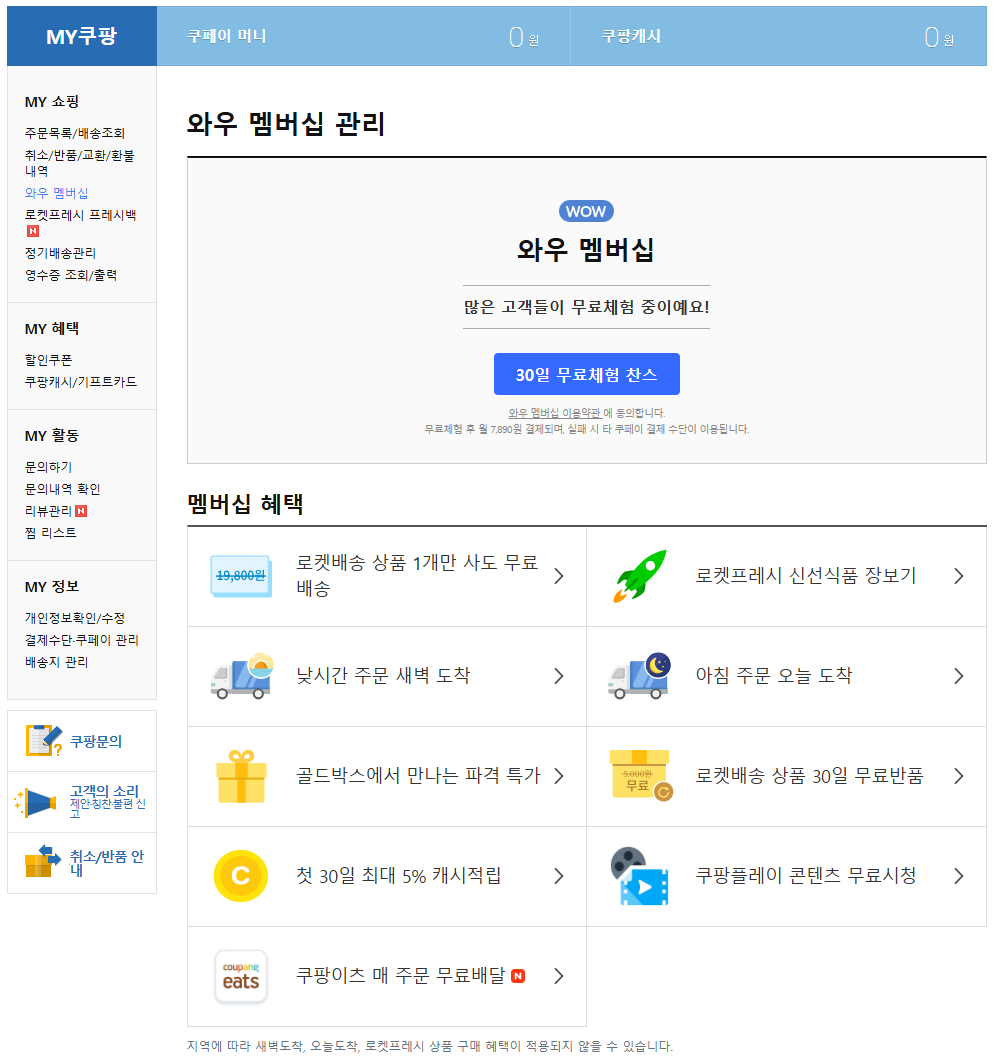Open 찜 리스트 link
996x1057 pixels.
(x=51, y=533)
